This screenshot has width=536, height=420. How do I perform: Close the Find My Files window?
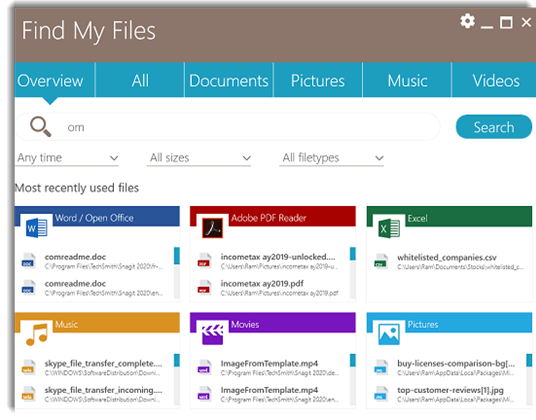click(526, 23)
